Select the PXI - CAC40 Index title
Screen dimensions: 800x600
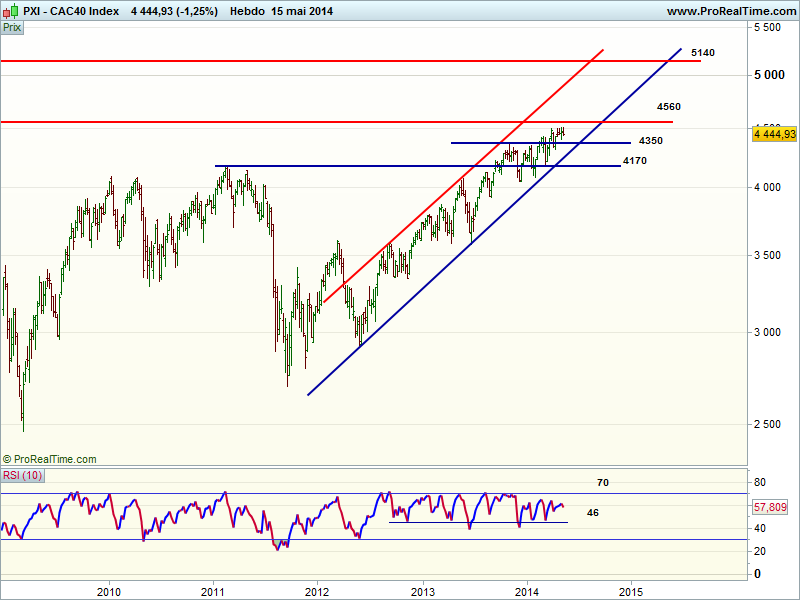72,12
